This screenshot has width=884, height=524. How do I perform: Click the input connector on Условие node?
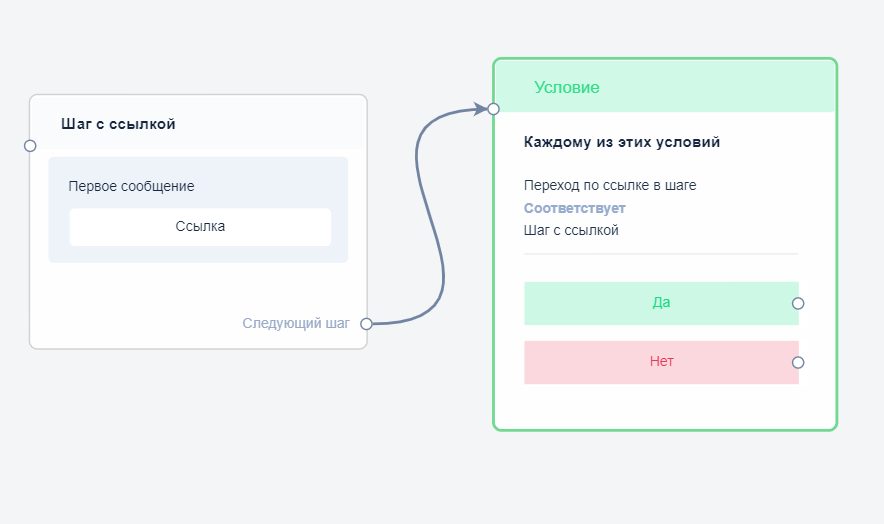493,109
